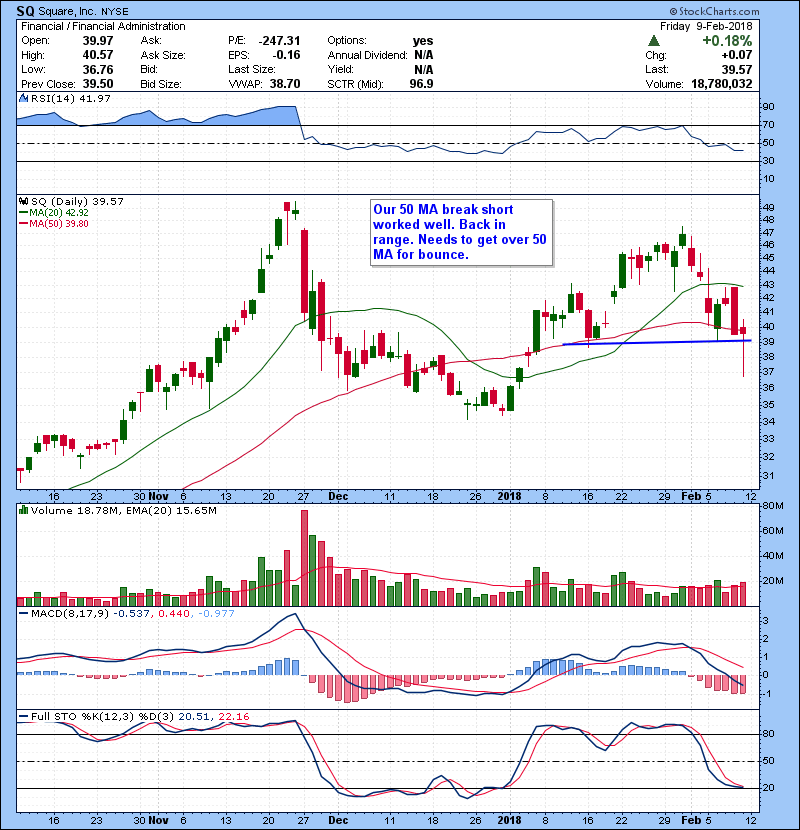Click the SCTR (Mid) value 96.9
Screen dimensions: 800x830
(x=421, y=84)
